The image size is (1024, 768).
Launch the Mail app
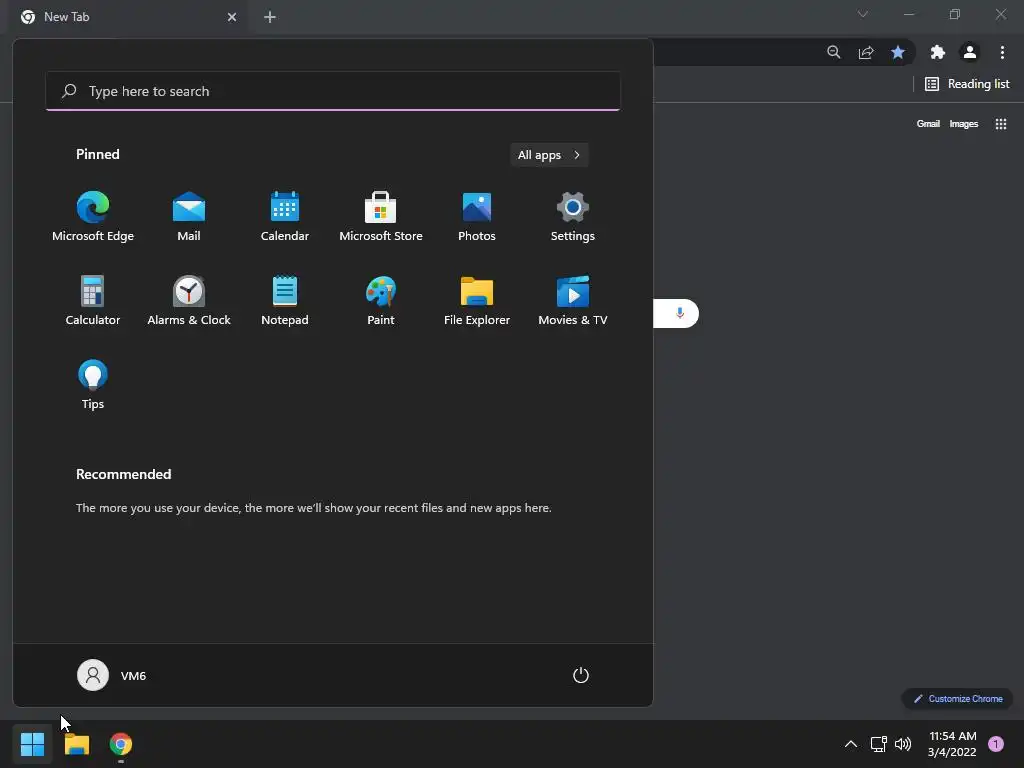pyautogui.click(x=189, y=217)
